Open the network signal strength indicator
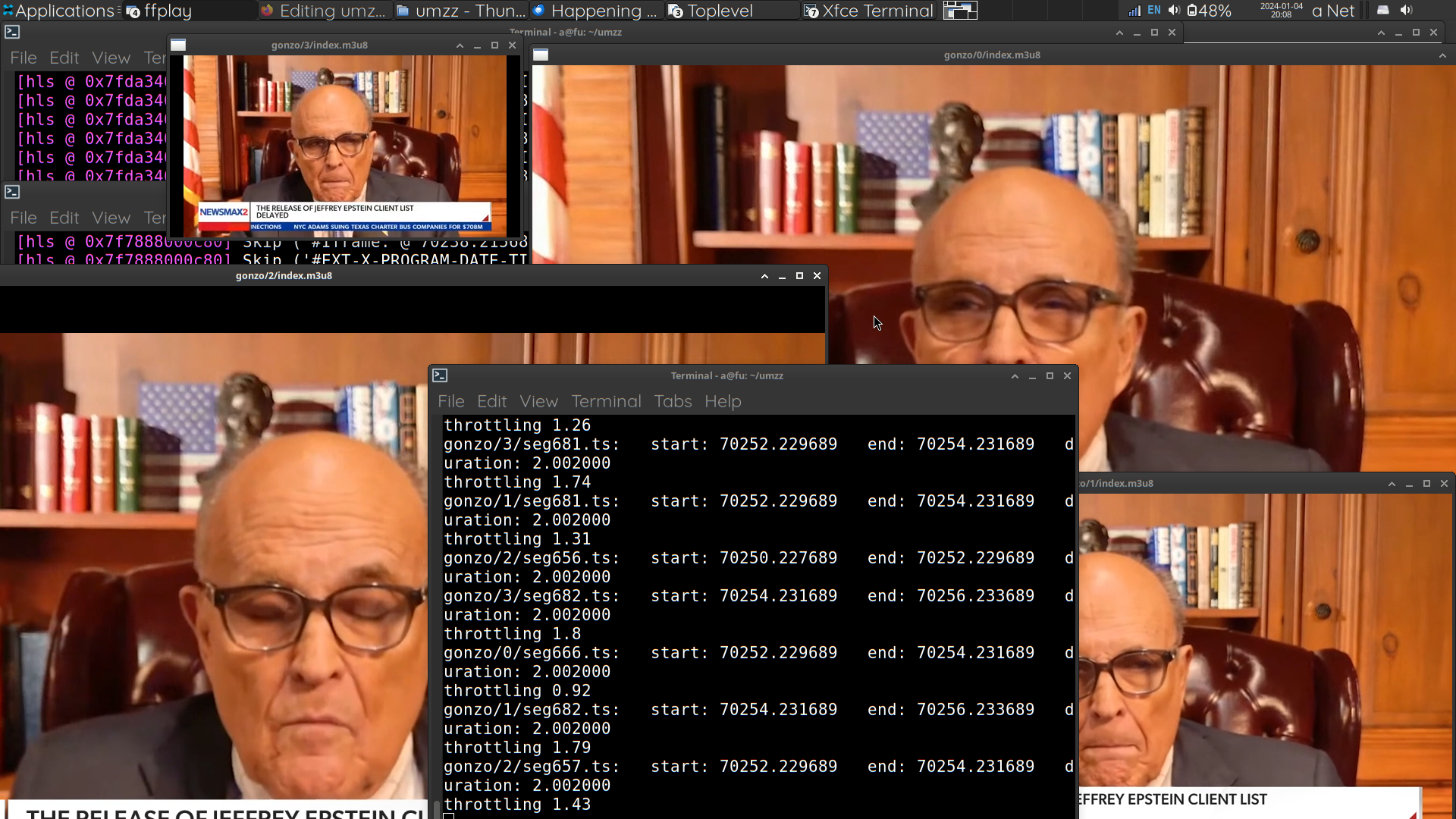Image resolution: width=1456 pixels, height=819 pixels. click(1134, 11)
